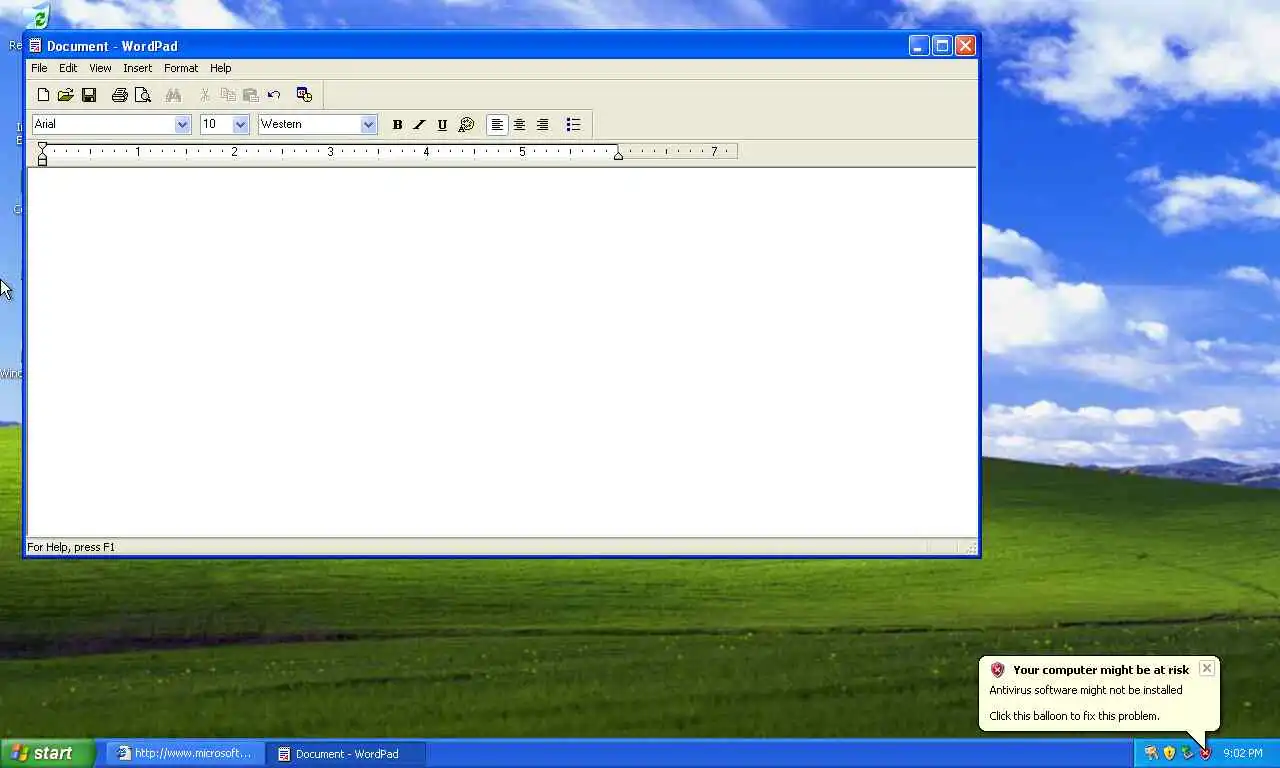Expand the font size 10 dropdown
Screen dimensions: 1280x768
(240, 124)
